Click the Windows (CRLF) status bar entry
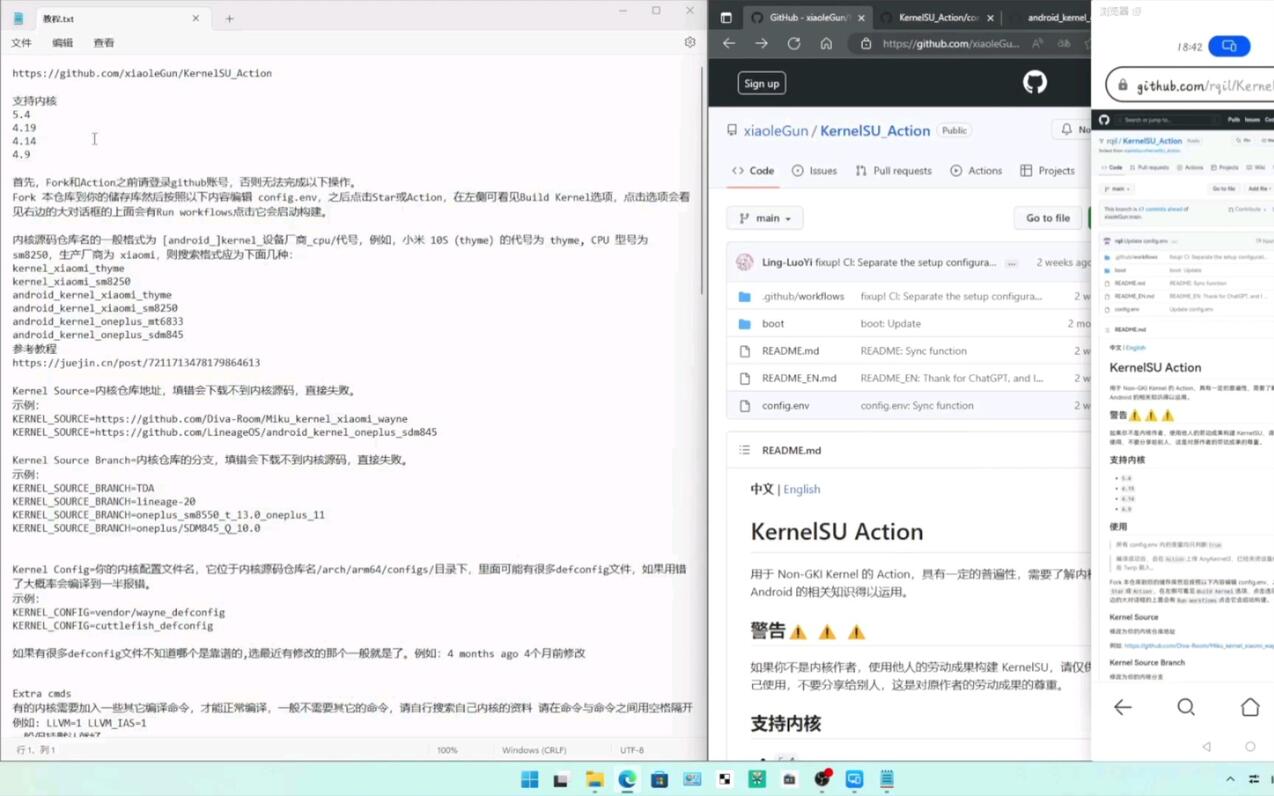 pyautogui.click(x=534, y=750)
